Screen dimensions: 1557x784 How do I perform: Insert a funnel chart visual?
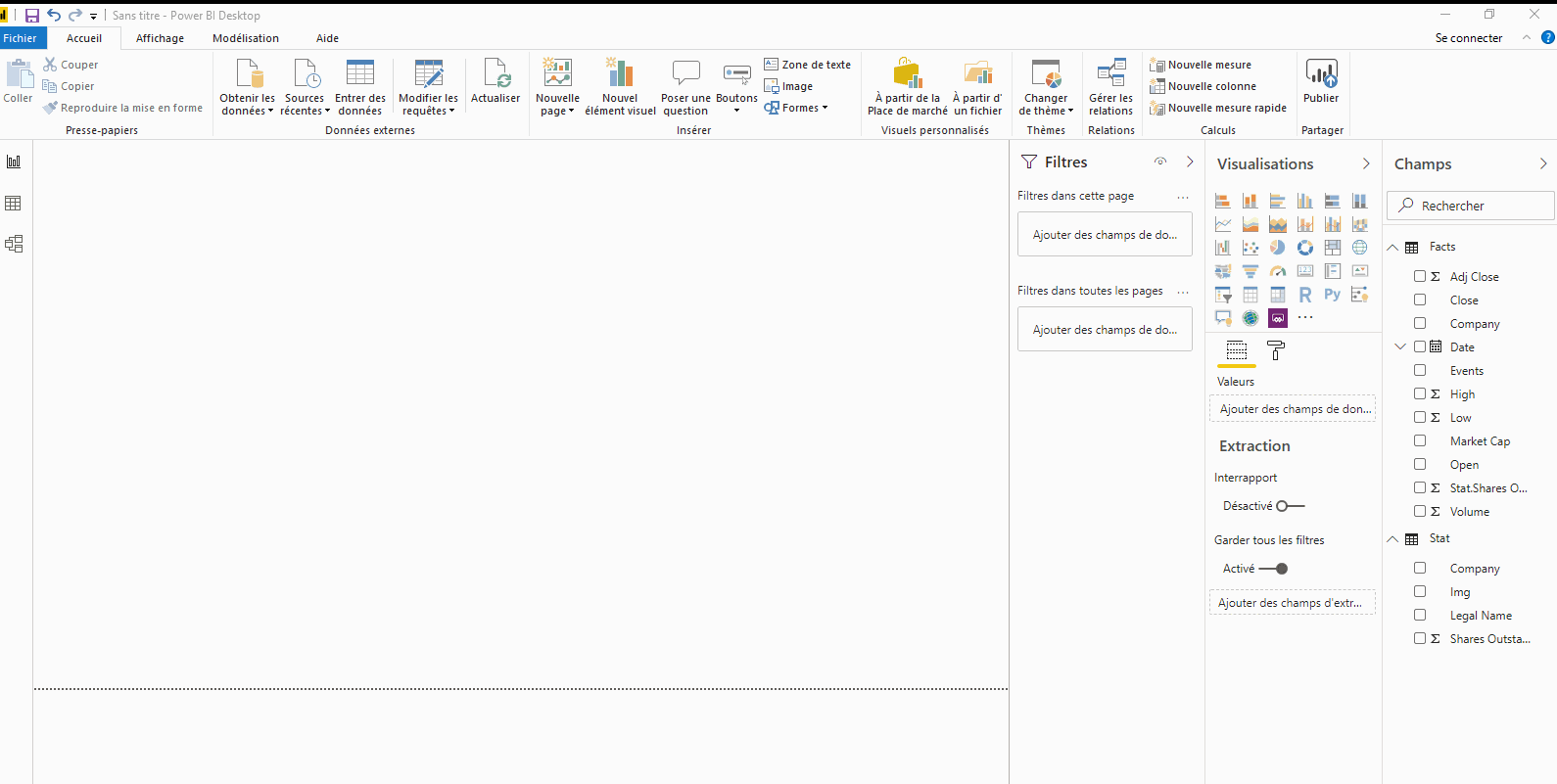click(x=1250, y=271)
